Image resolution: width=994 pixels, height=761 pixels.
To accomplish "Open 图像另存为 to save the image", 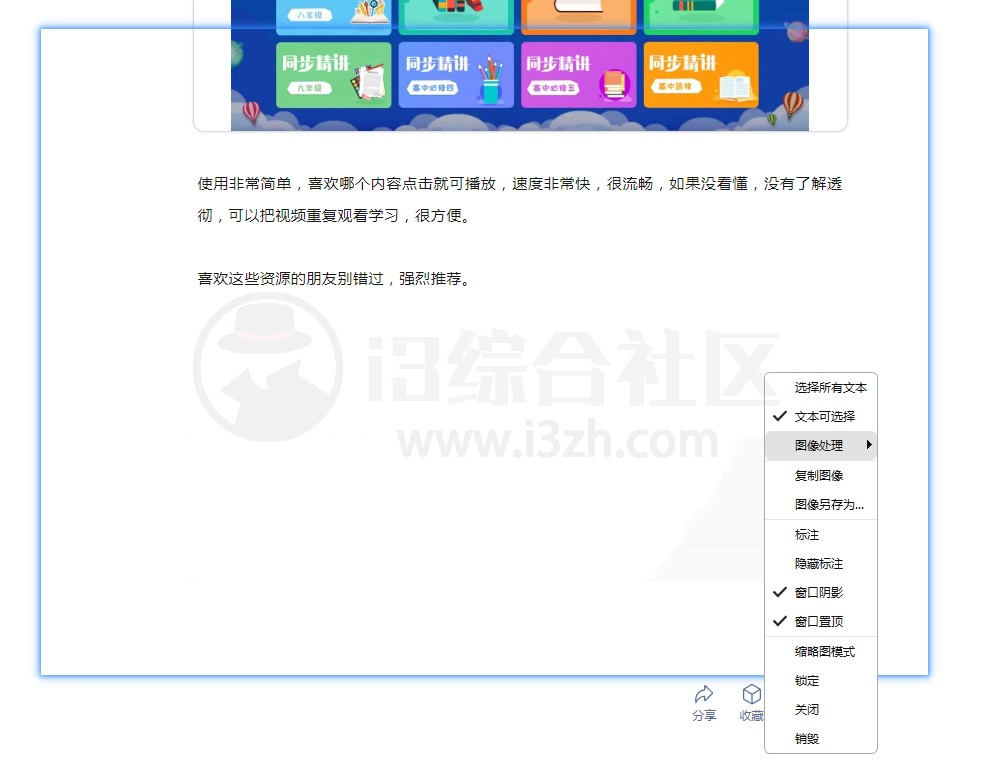I will click(x=820, y=504).
